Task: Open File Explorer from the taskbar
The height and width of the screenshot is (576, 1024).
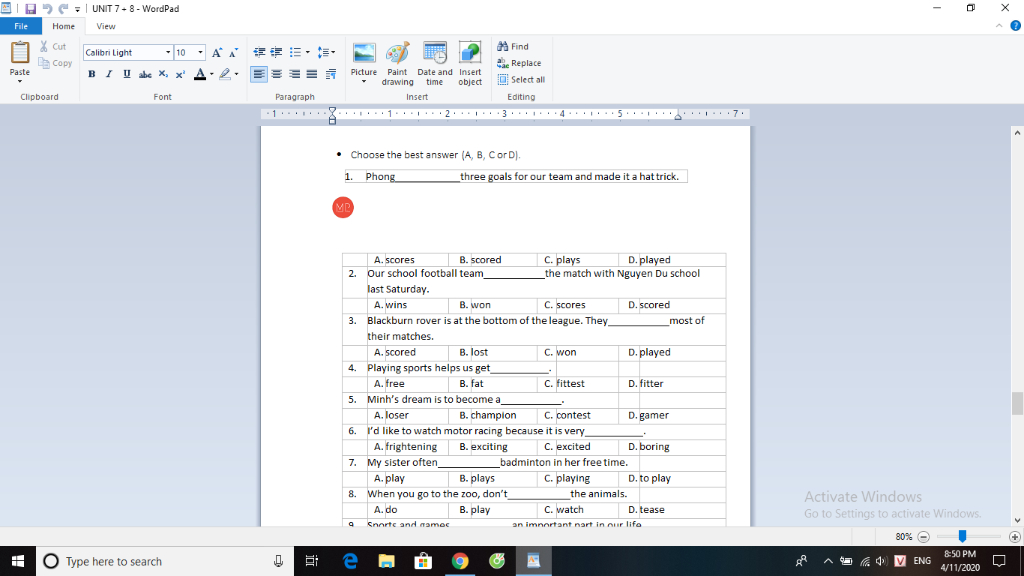Action: coord(387,561)
